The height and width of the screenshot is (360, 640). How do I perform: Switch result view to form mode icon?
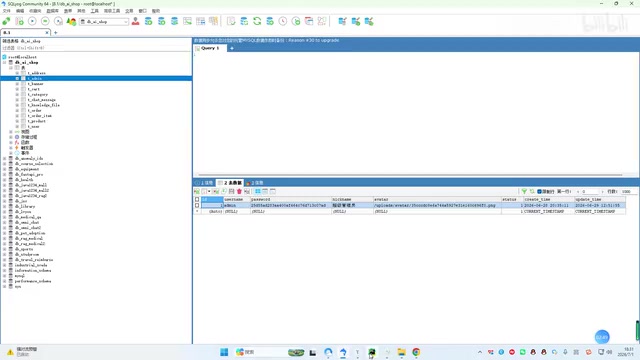click(265, 191)
